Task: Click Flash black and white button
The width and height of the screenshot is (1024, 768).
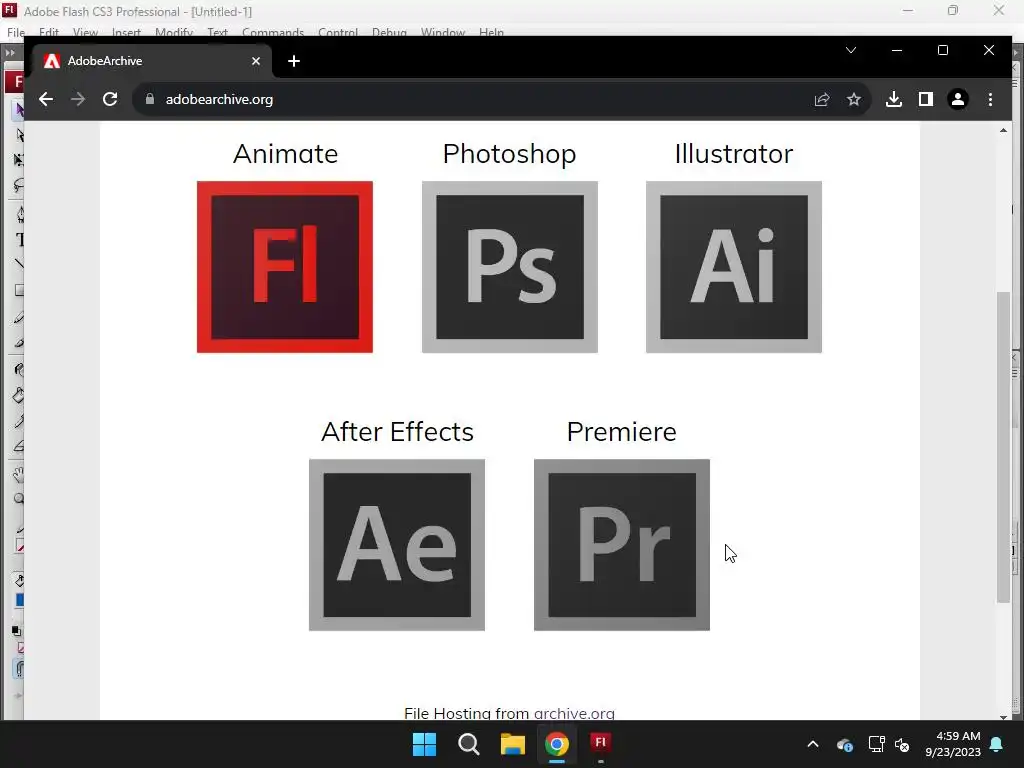Action: (x=16, y=631)
